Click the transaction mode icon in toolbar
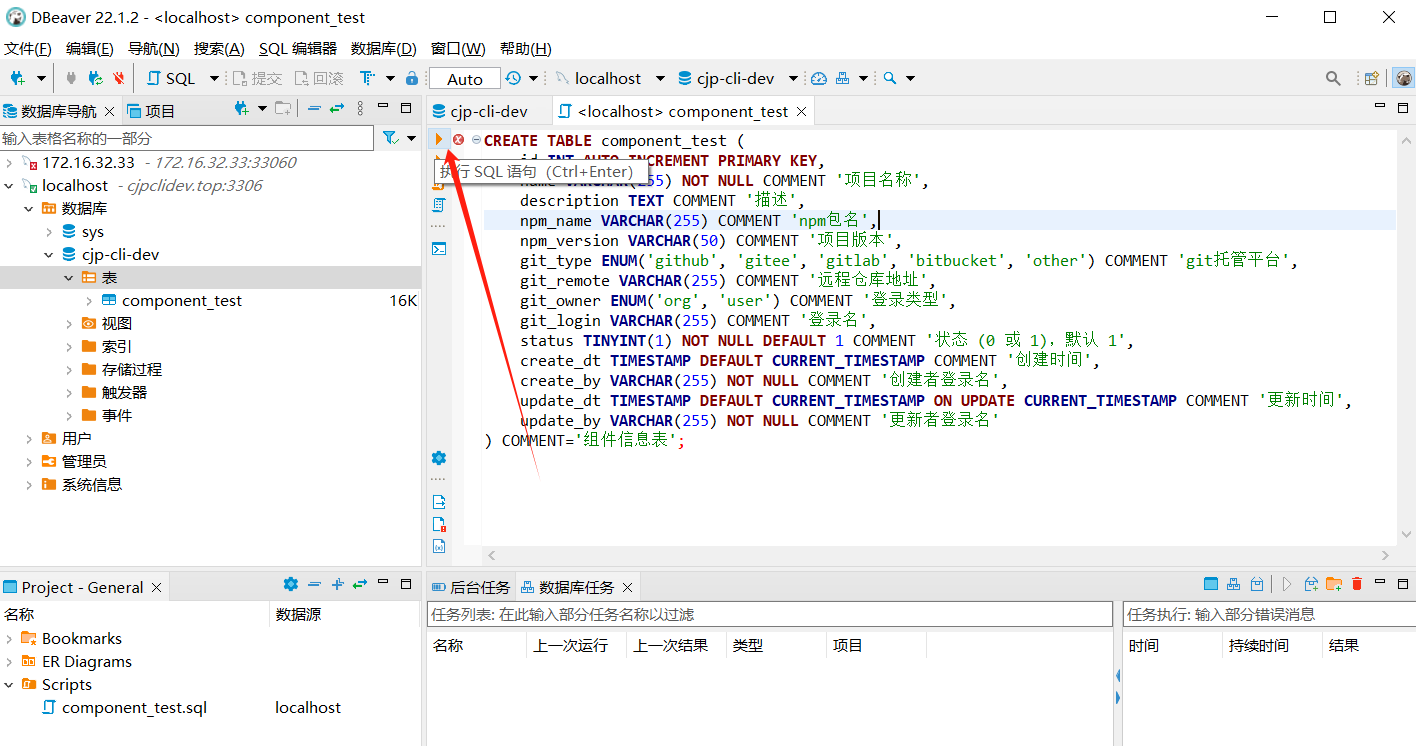The height and width of the screenshot is (746, 1416). point(367,78)
